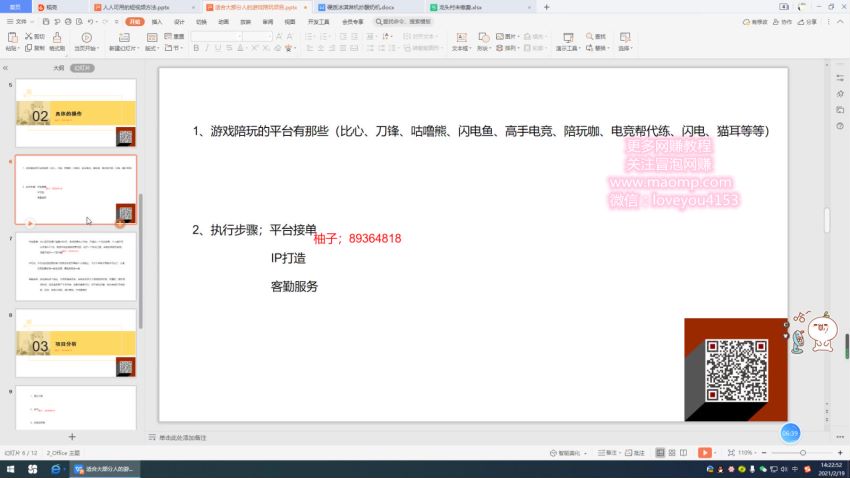Toggle Underline formatting

click(218, 48)
